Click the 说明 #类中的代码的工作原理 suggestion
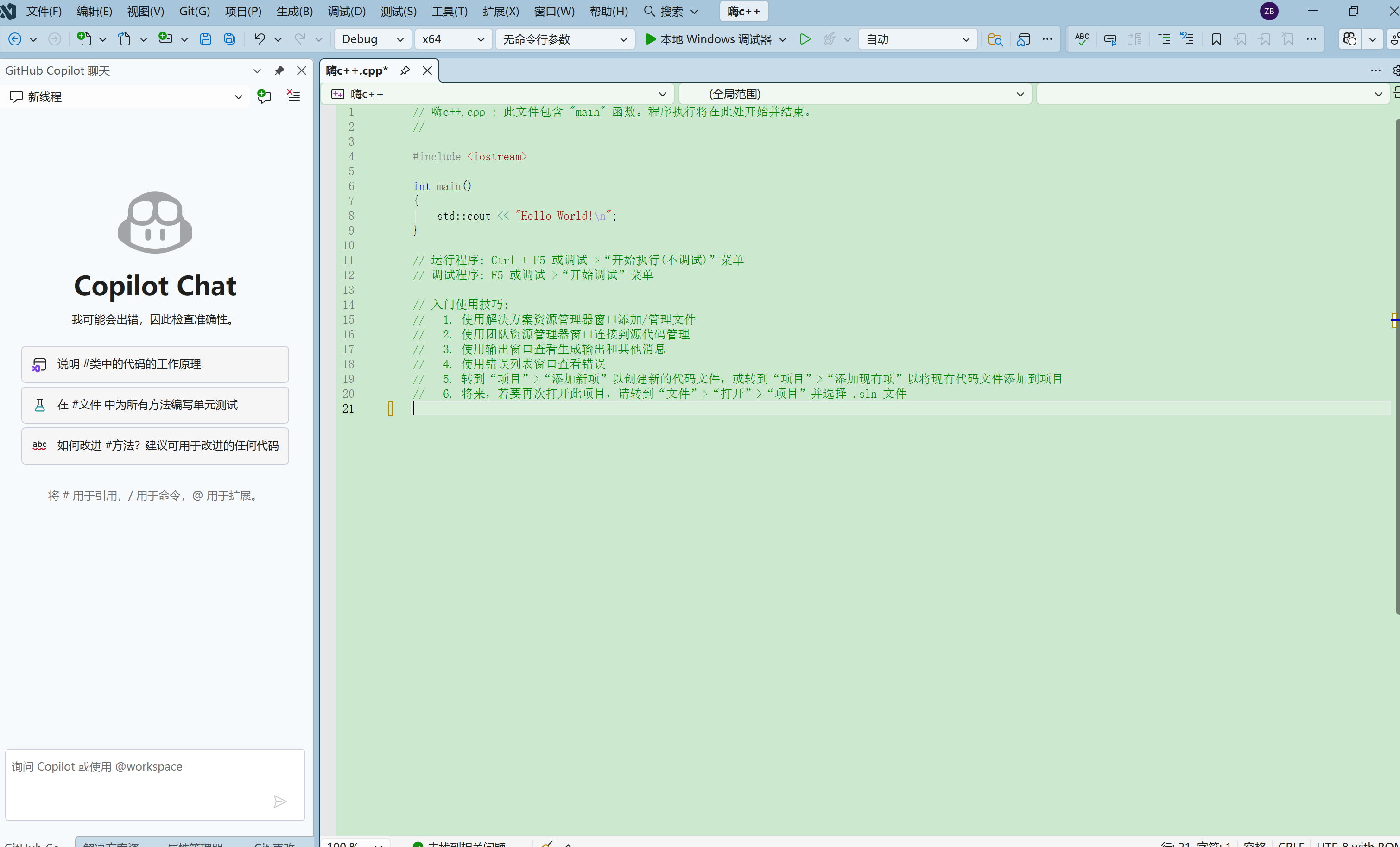The image size is (1400, 847). (154, 364)
